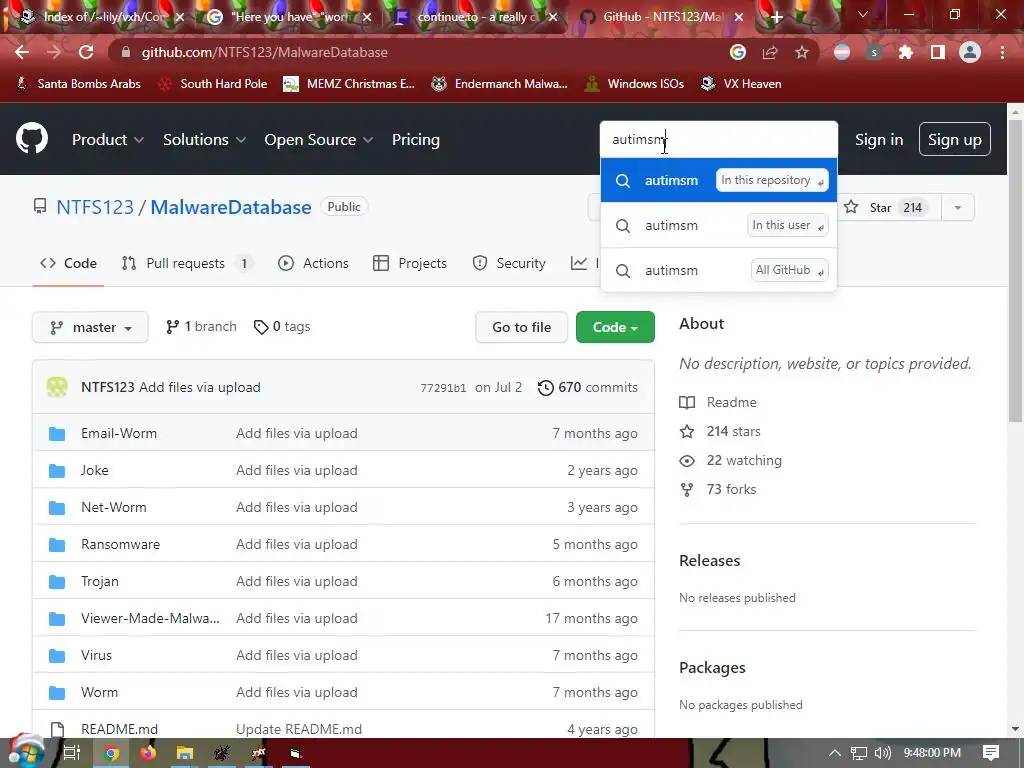Image resolution: width=1024 pixels, height=768 pixels.
Task: Open the star lists dropdown arrow
Action: click(958, 208)
